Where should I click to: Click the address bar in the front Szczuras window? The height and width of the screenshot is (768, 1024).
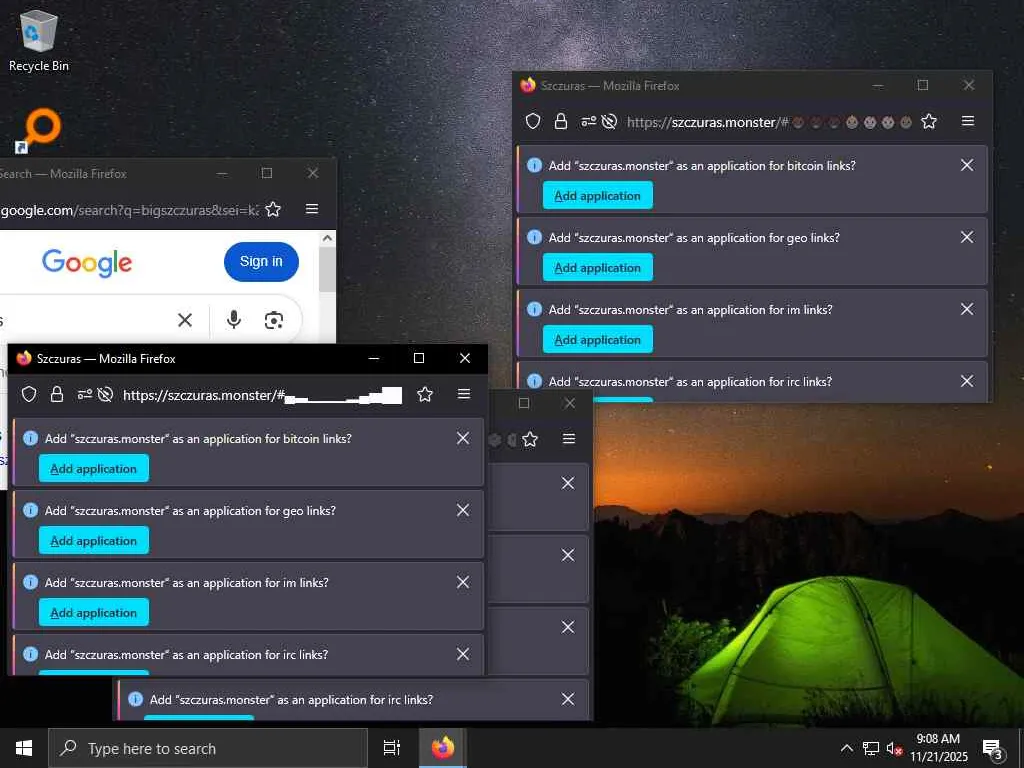pos(261,394)
